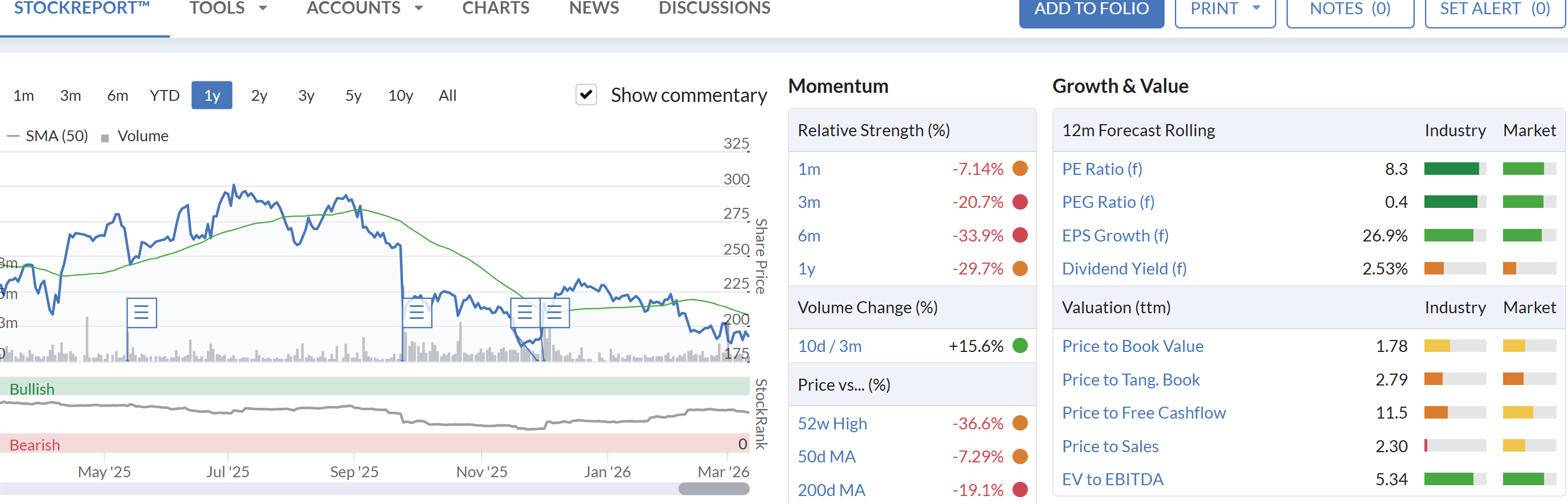Screen dimensions: 1568x504
Task: Open the EV to EBITDA link
Action: (1113, 480)
